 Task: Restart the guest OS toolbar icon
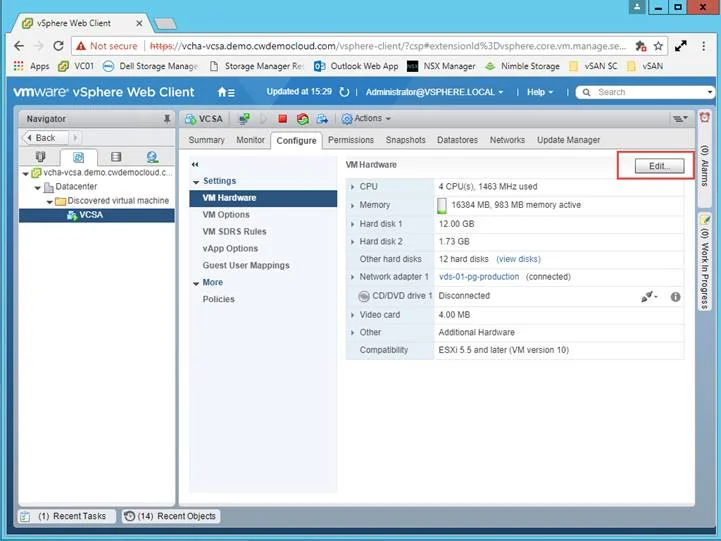pyautogui.click(x=303, y=119)
